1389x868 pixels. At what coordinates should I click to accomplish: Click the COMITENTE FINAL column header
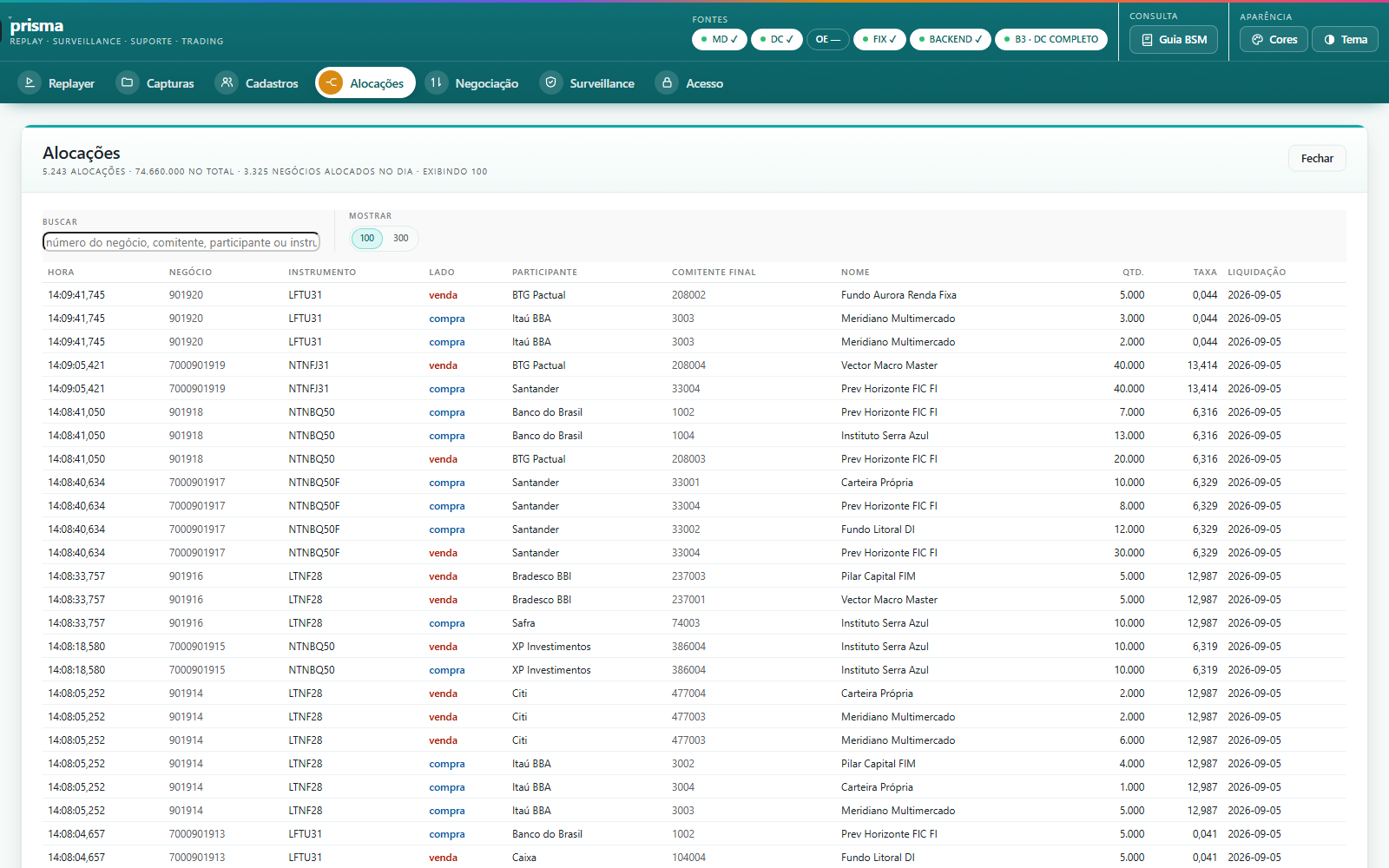pyautogui.click(x=714, y=273)
